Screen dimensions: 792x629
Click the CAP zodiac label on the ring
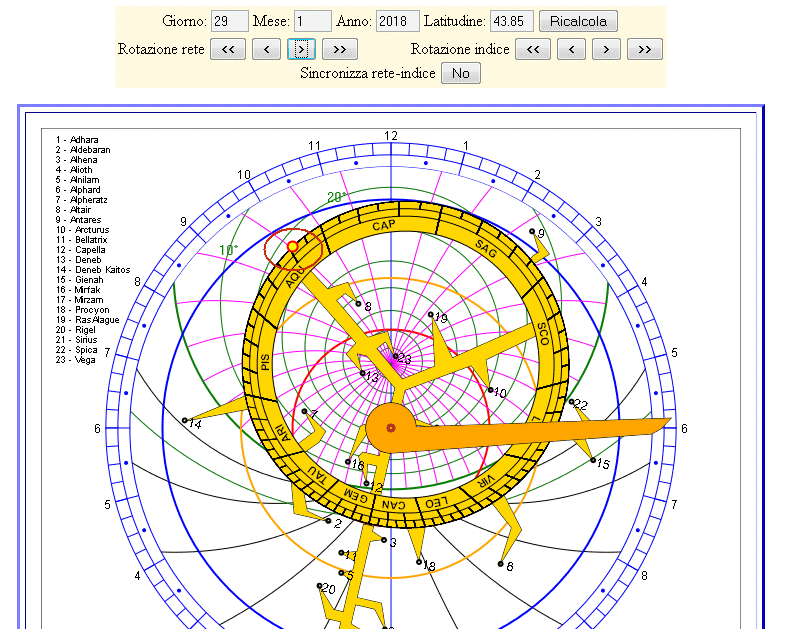384,226
